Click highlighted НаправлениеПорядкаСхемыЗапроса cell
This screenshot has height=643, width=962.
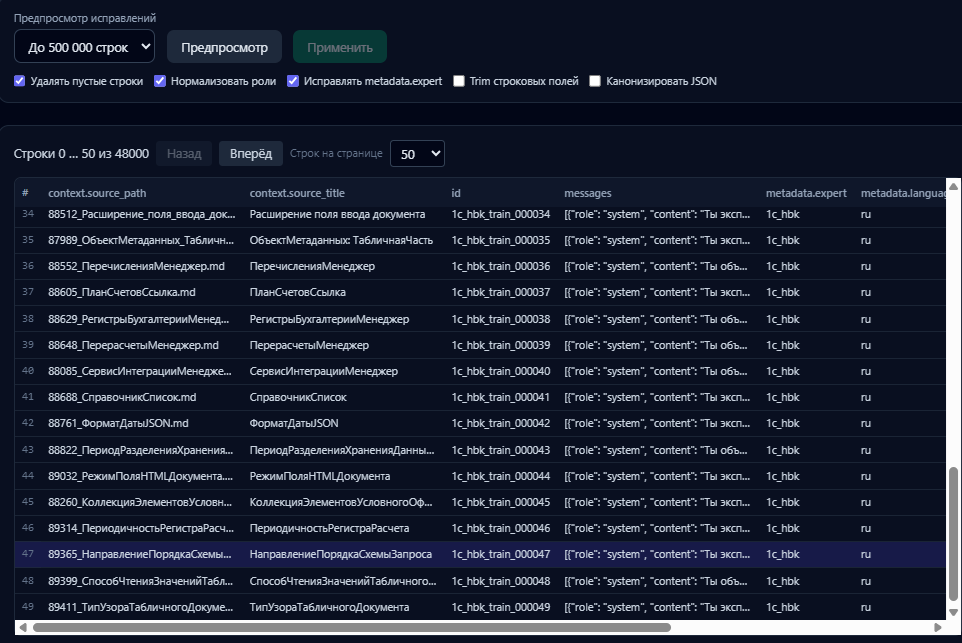[x=341, y=554]
